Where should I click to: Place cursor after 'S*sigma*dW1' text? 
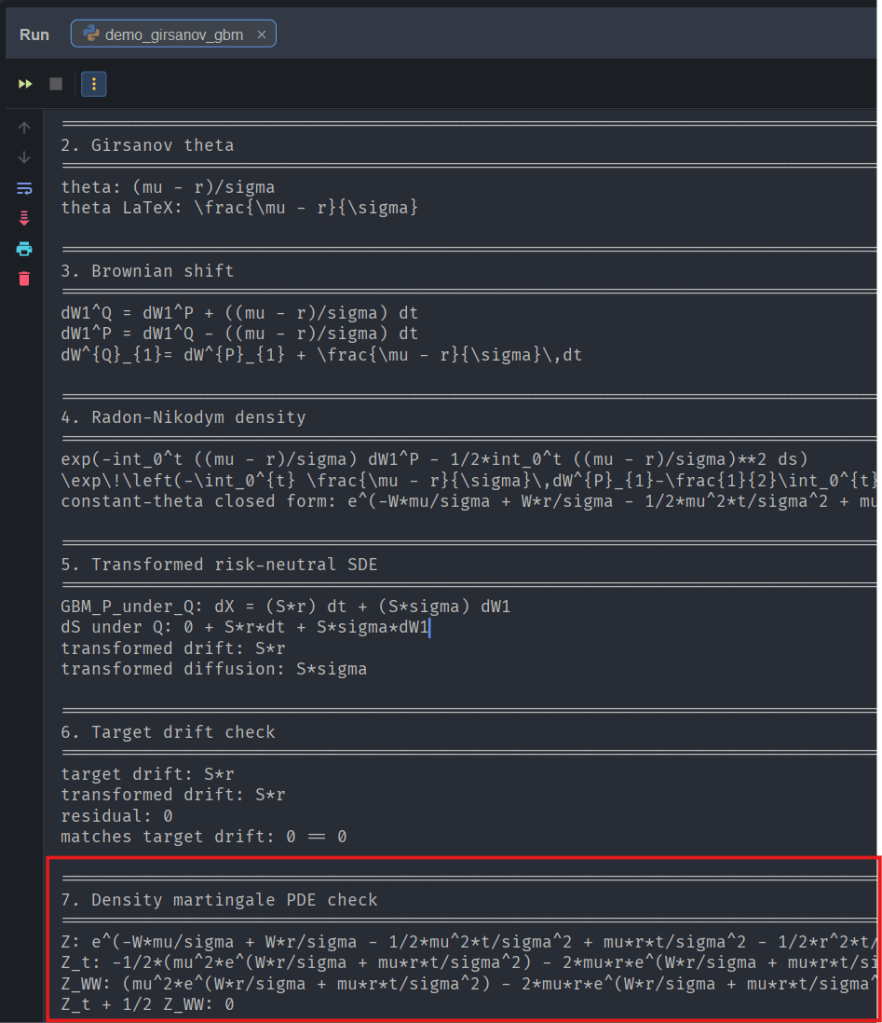pos(432,627)
